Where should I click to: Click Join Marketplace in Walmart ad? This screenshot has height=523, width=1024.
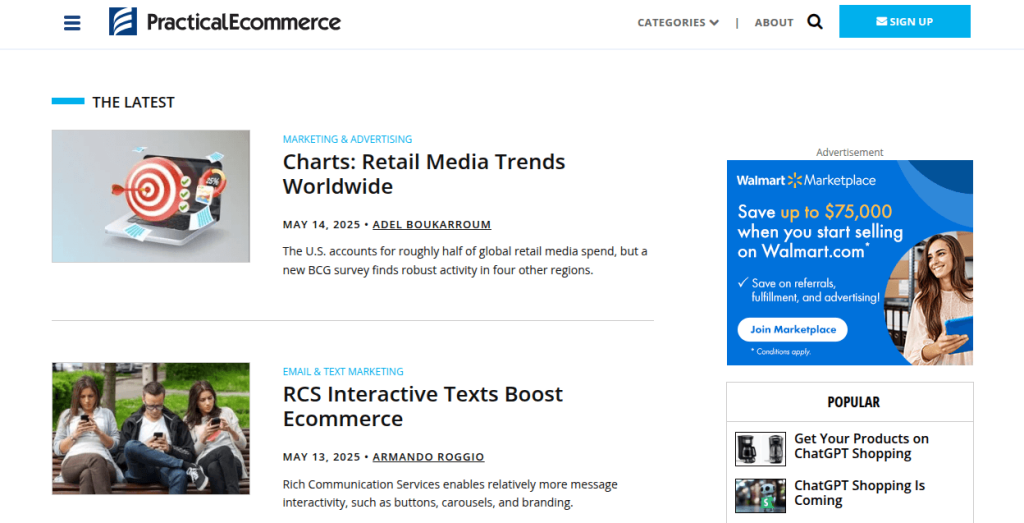[793, 330]
